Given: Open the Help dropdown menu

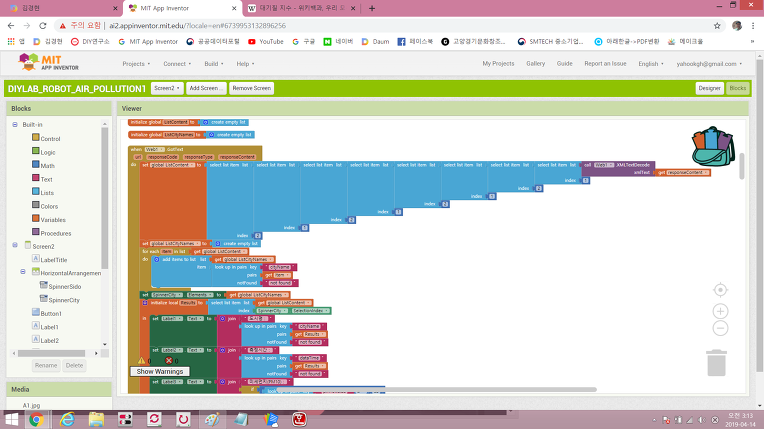Looking at the screenshot, I should pyautogui.click(x=245, y=64).
